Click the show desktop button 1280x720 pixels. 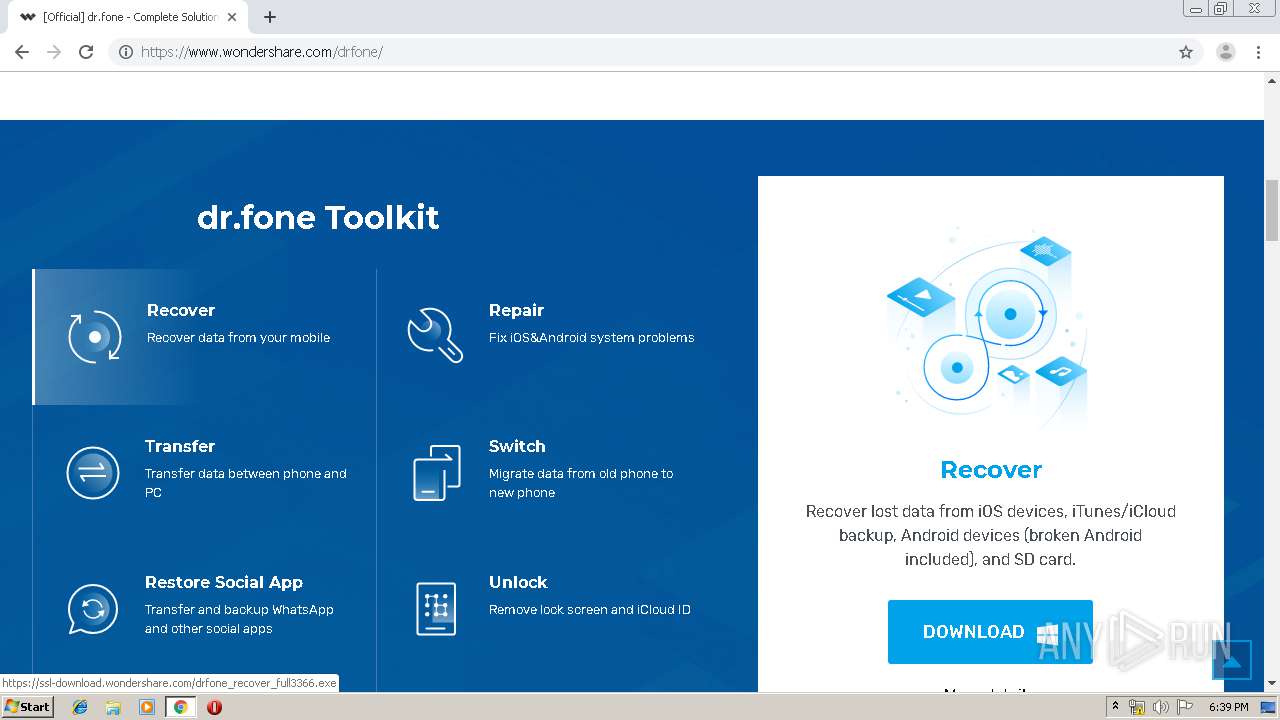[1268, 707]
